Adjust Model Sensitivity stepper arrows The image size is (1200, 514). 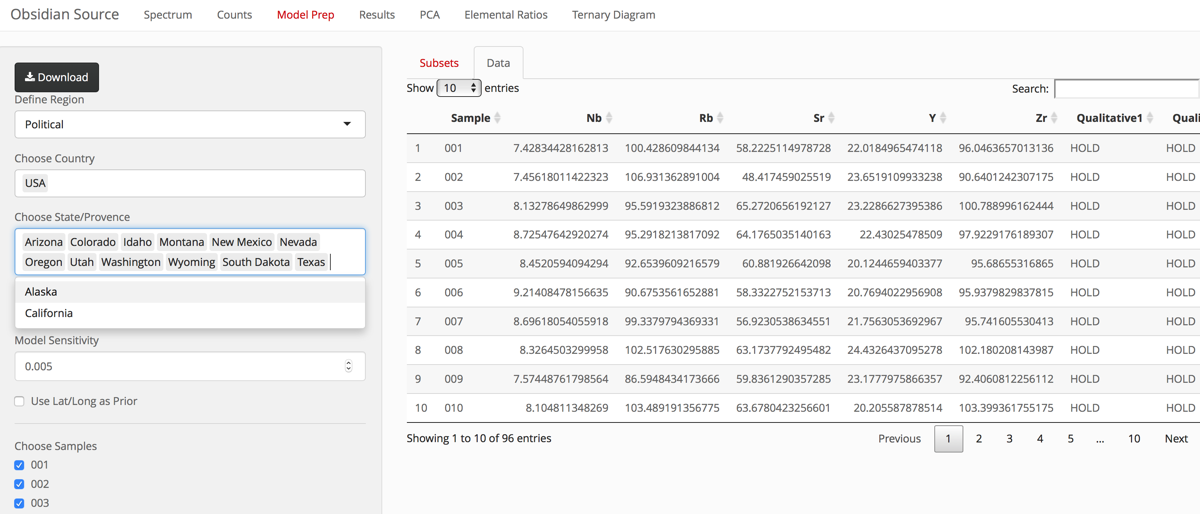click(348, 366)
